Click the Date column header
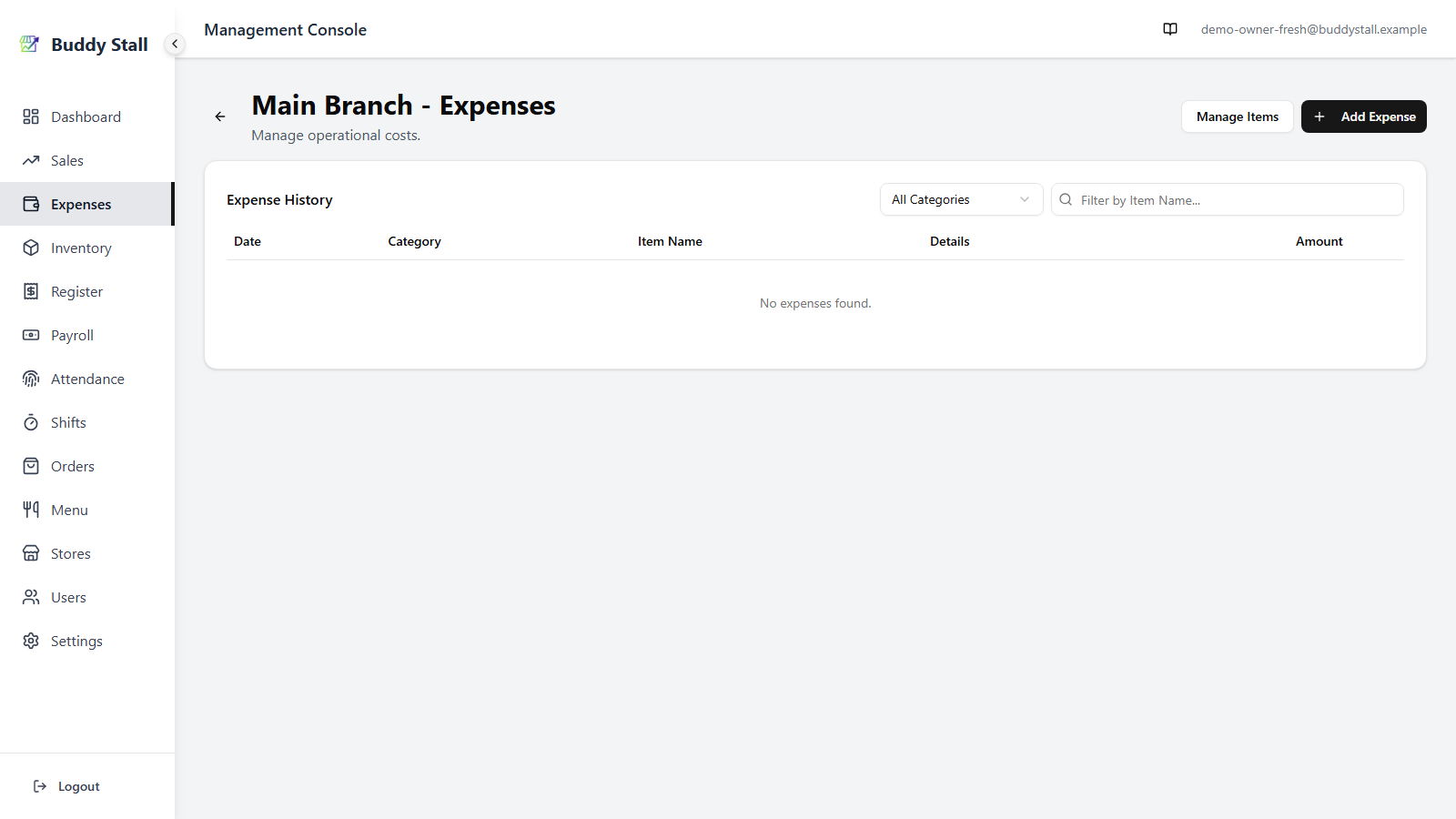 click(x=248, y=241)
